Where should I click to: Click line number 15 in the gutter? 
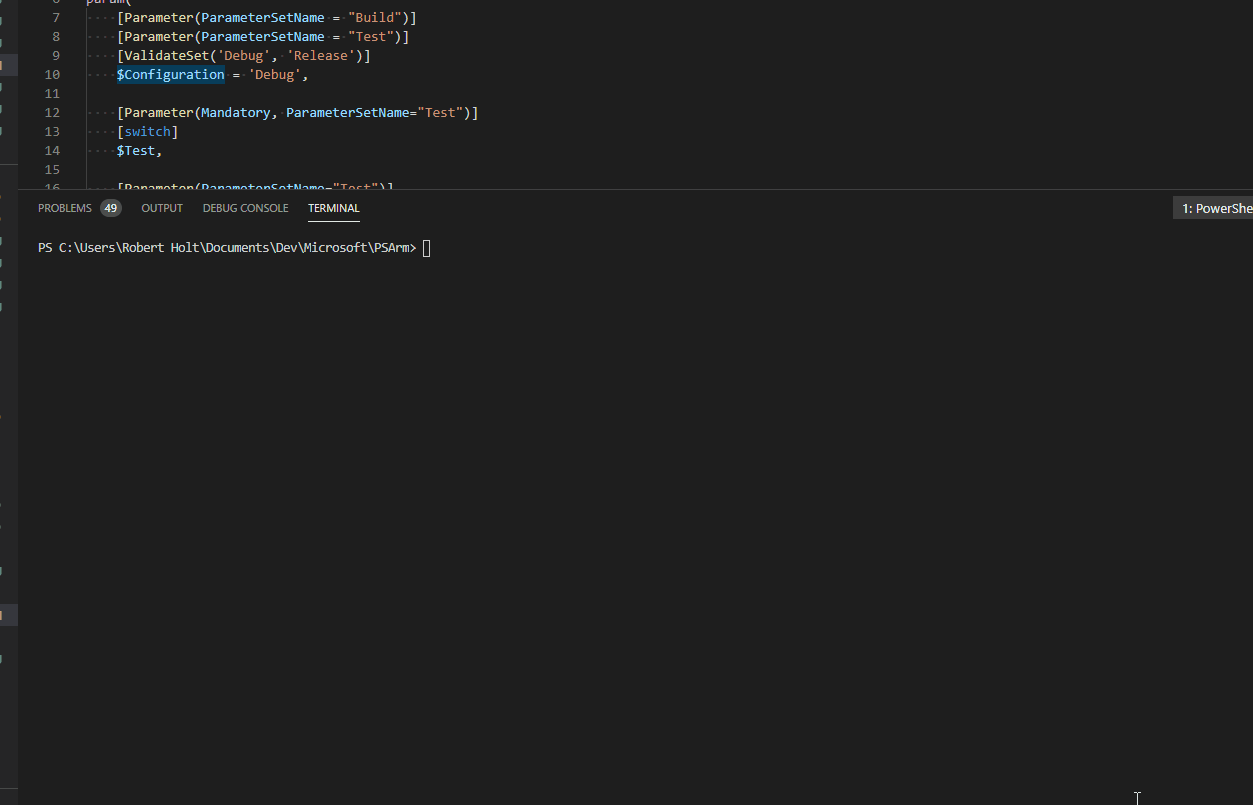coord(53,170)
